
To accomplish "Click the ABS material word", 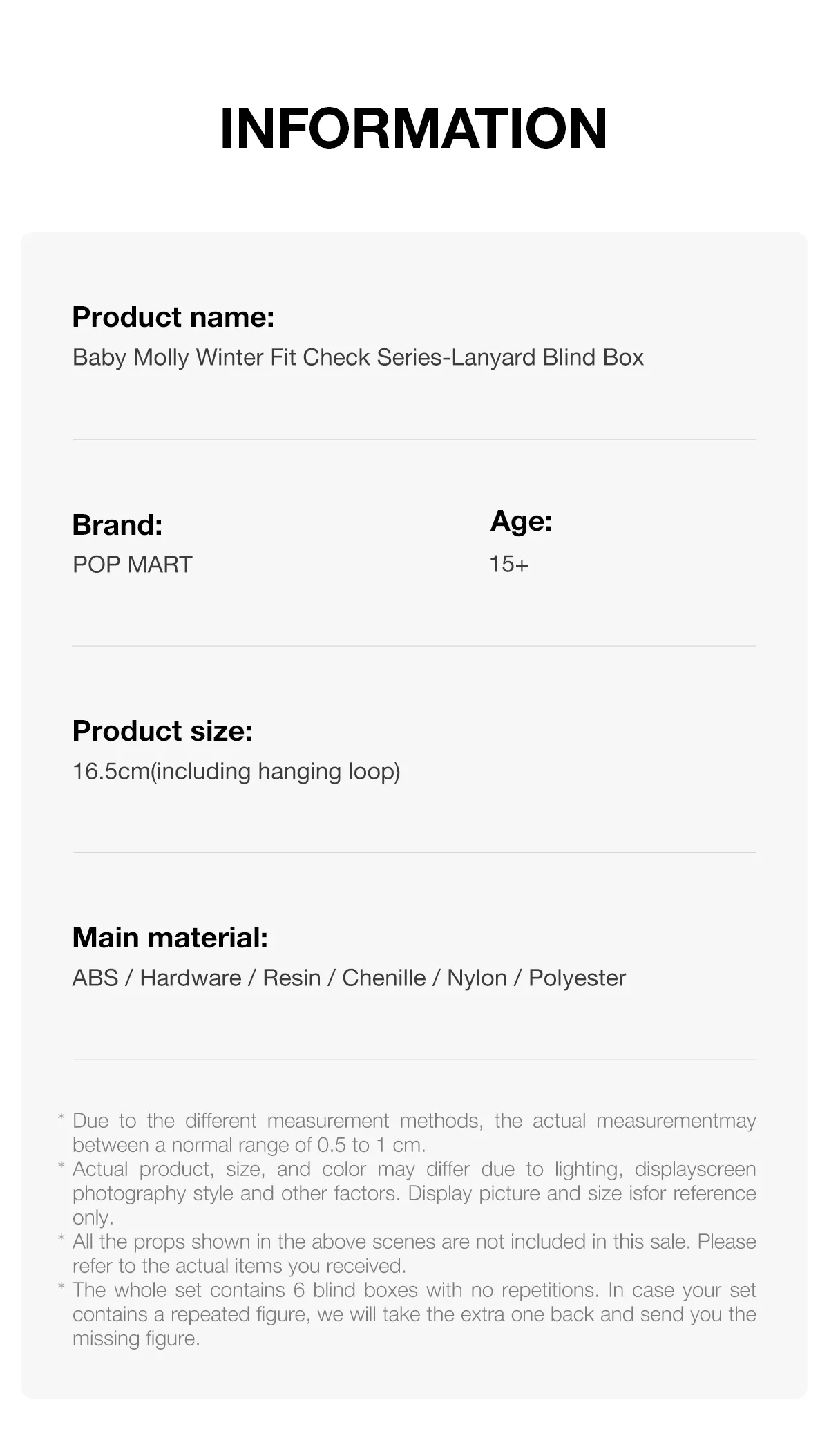I will [x=95, y=978].
